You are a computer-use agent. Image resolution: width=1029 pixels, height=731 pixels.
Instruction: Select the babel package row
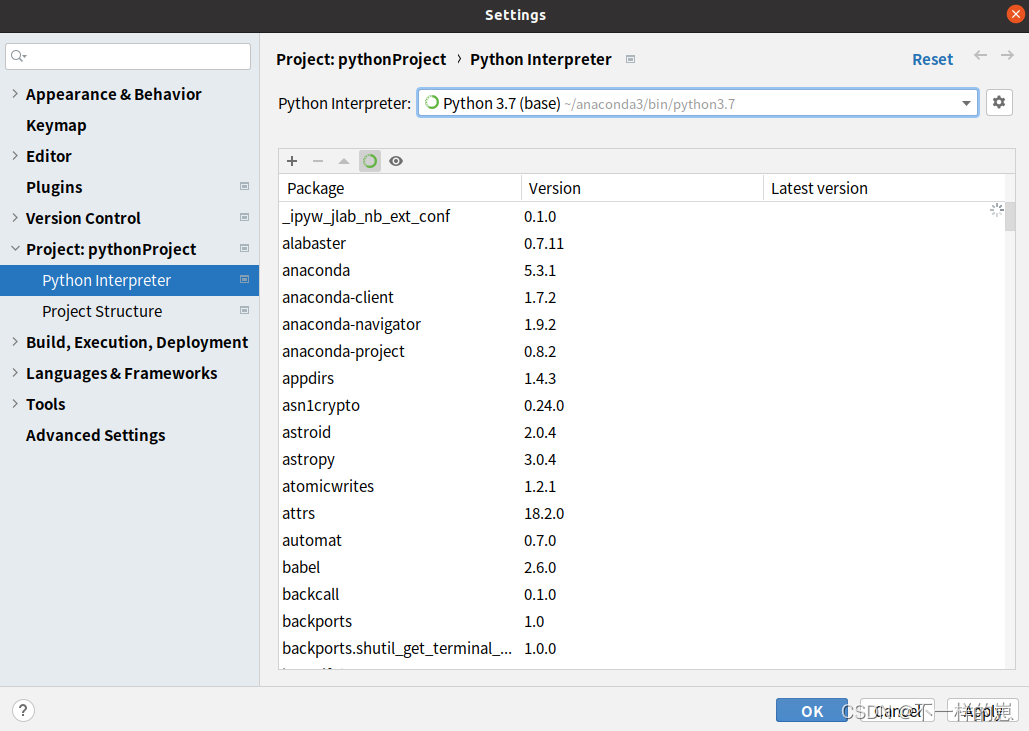click(x=642, y=567)
